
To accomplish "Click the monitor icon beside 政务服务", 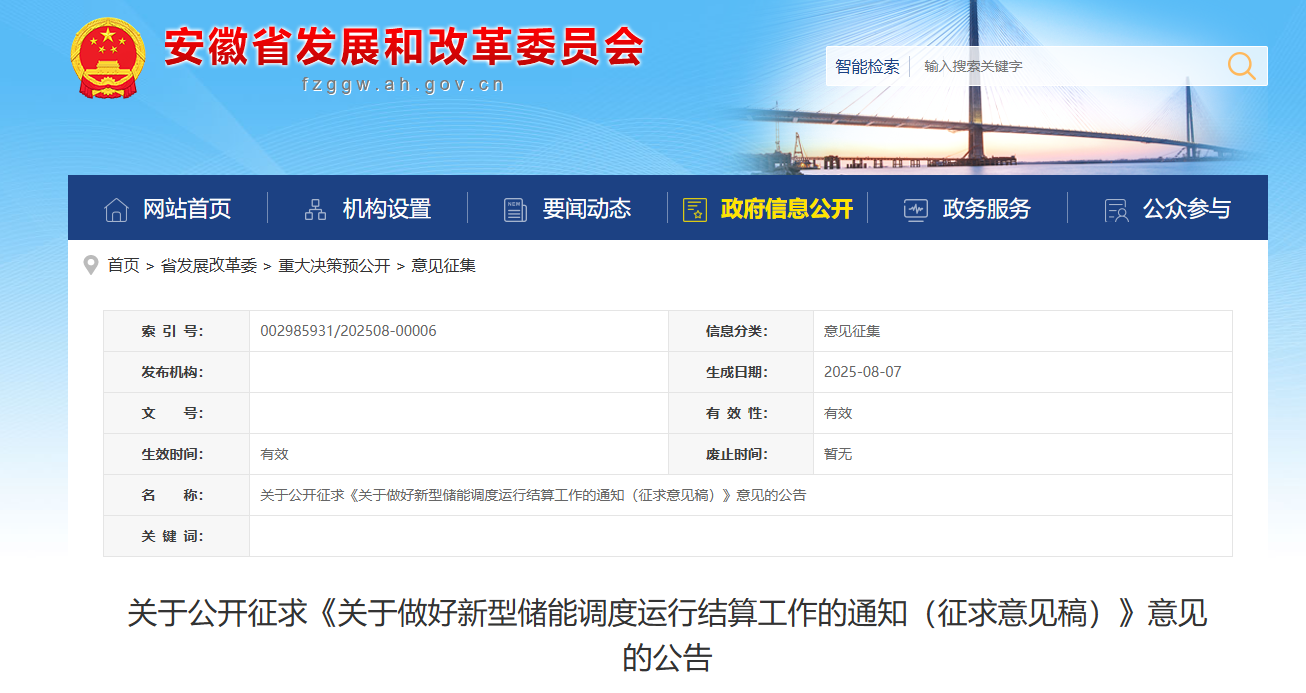I will click(x=915, y=209).
